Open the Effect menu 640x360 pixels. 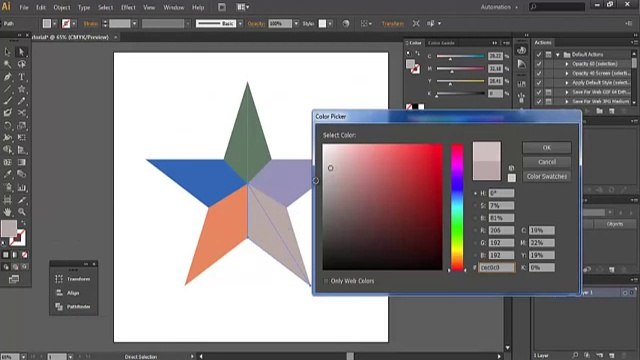[x=128, y=7]
